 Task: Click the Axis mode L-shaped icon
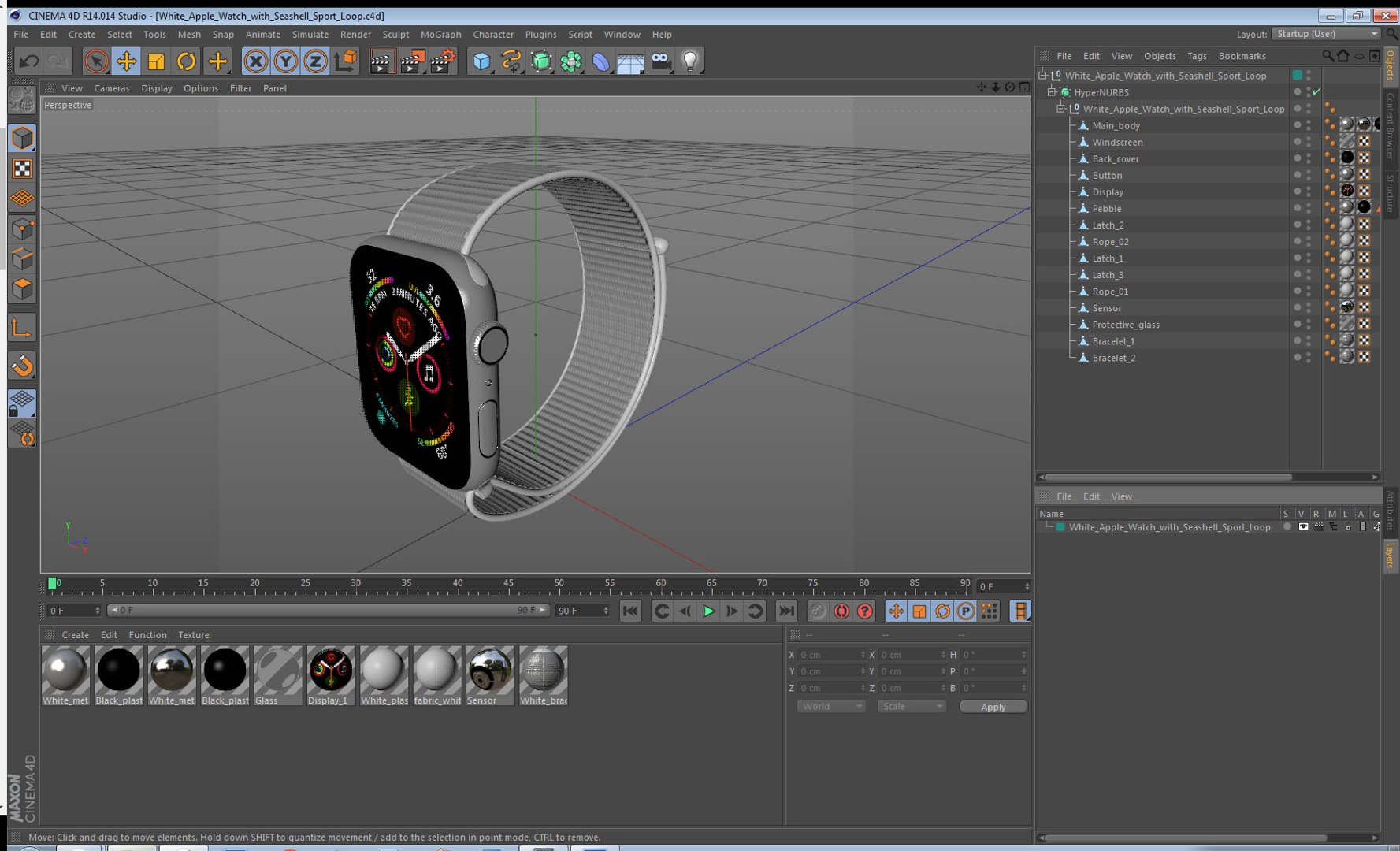click(22, 328)
